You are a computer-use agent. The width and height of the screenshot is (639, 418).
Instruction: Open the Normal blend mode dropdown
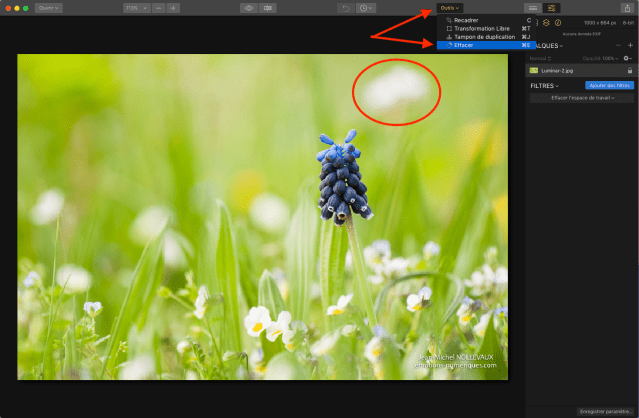coord(540,58)
